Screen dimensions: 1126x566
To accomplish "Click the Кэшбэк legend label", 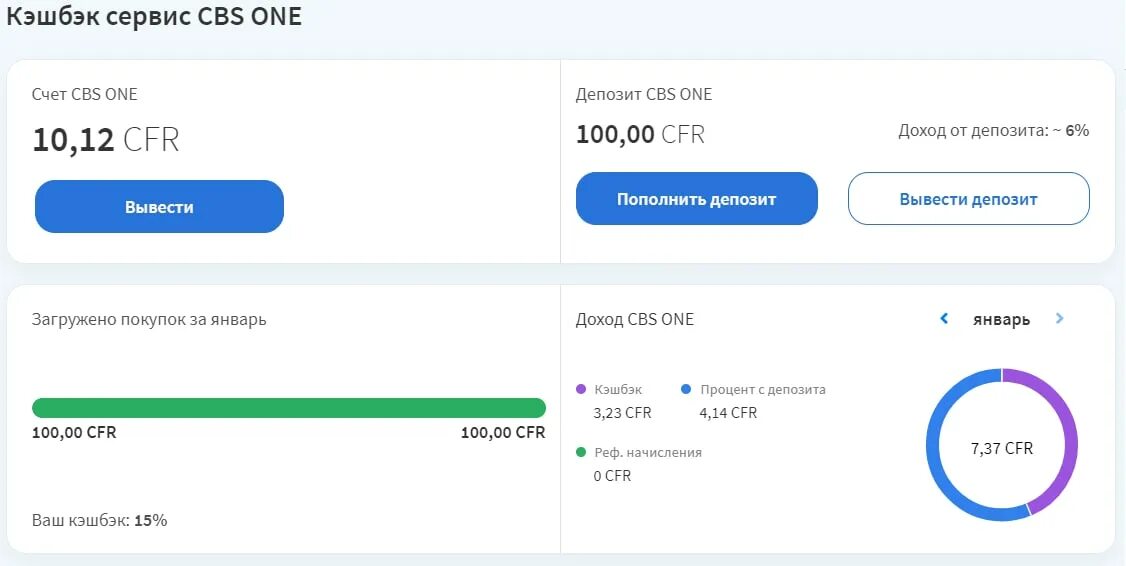I will point(618,389).
